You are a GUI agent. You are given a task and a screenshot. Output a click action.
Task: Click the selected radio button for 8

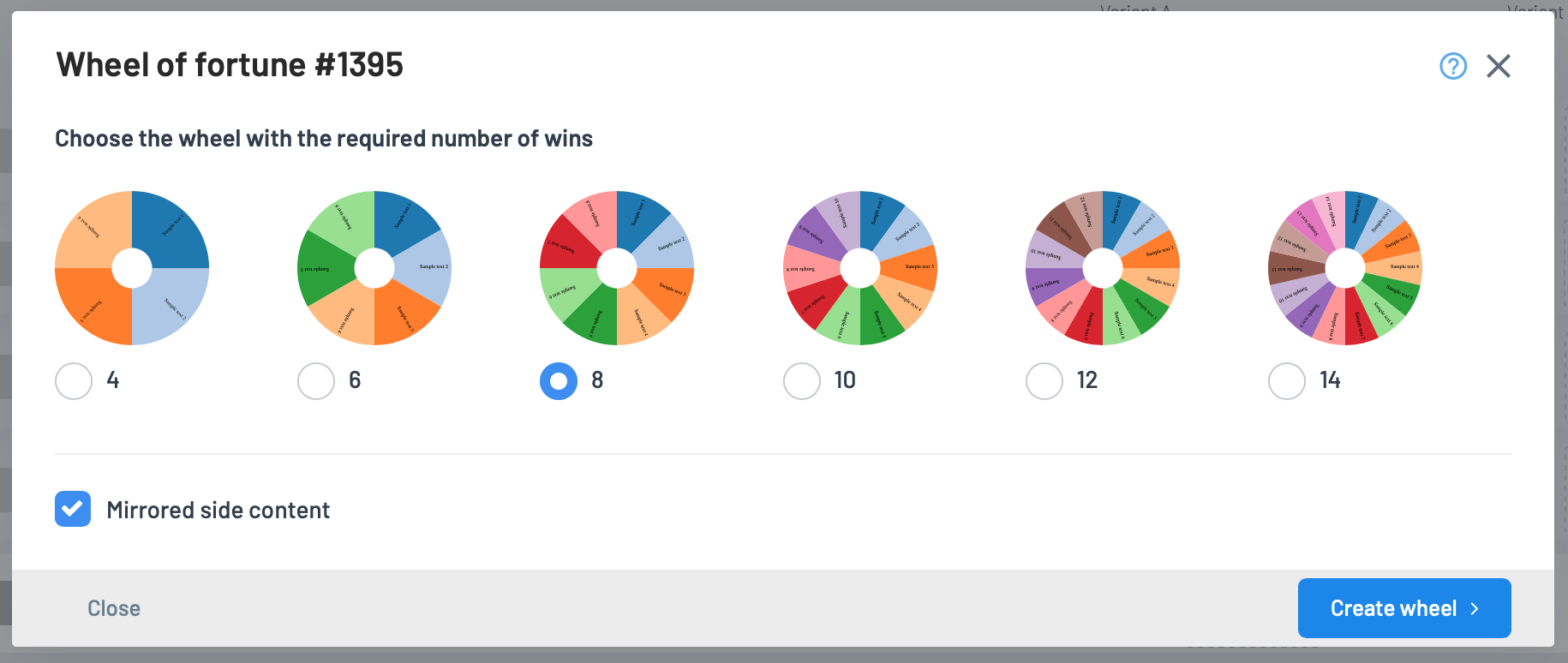(x=559, y=381)
